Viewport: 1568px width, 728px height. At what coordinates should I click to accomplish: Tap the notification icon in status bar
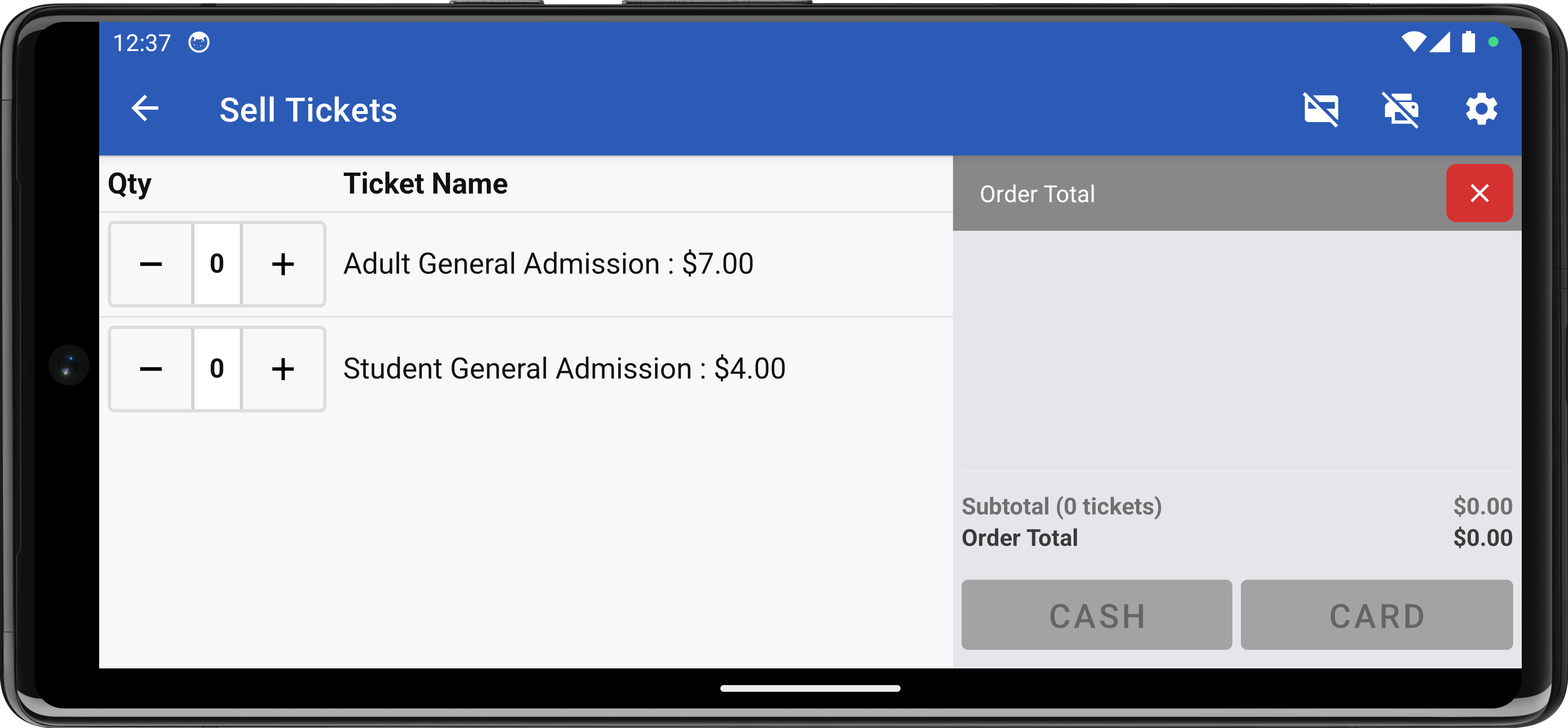click(198, 42)
